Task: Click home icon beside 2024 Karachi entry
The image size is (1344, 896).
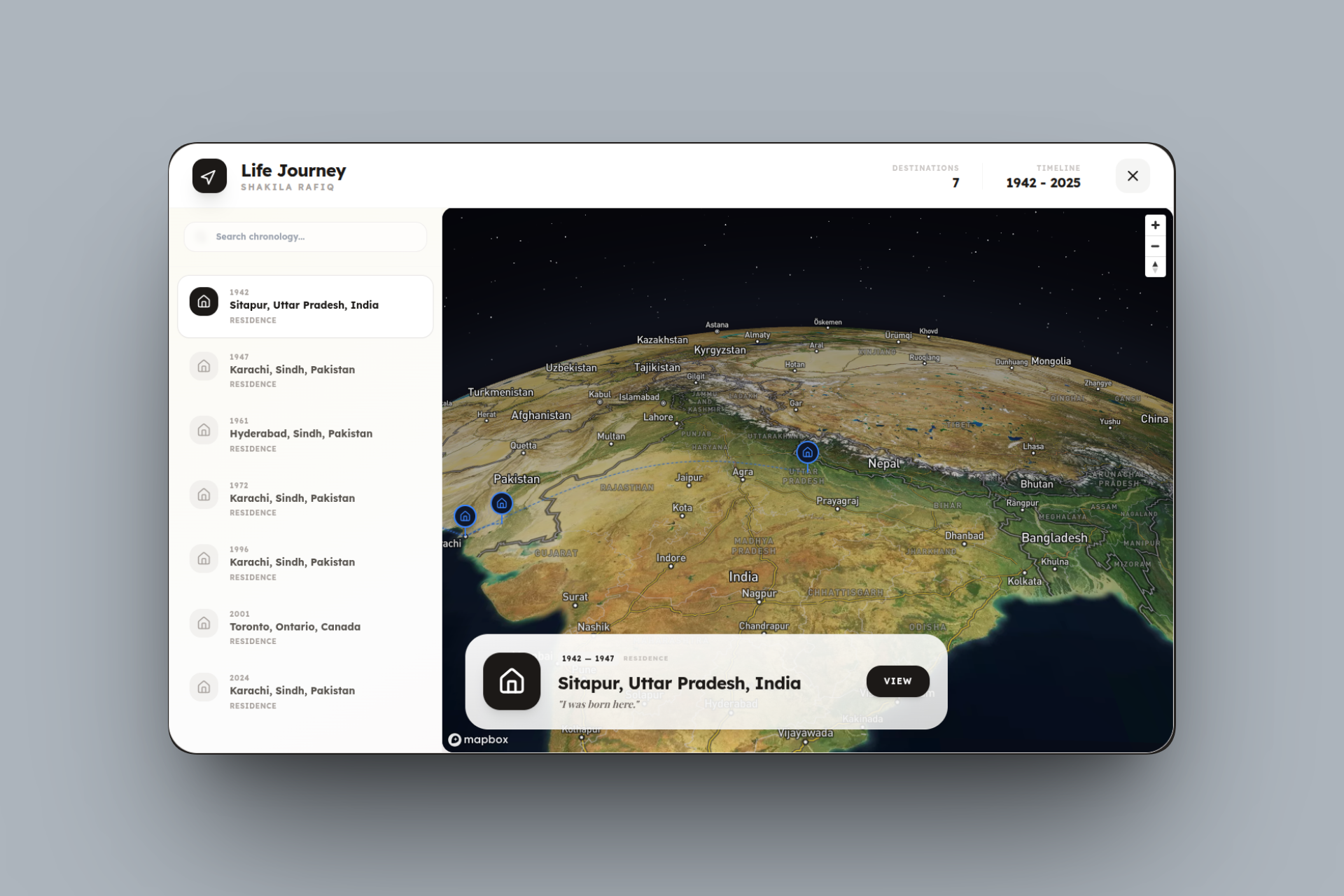Action: (x=204, y=687)
